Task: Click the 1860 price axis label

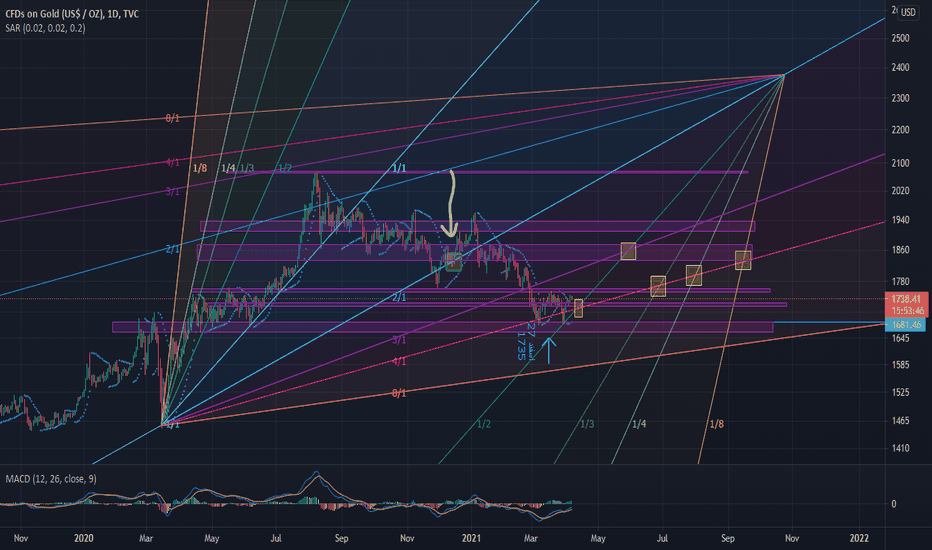Action: pyautogui.click(x=900, y=250)
